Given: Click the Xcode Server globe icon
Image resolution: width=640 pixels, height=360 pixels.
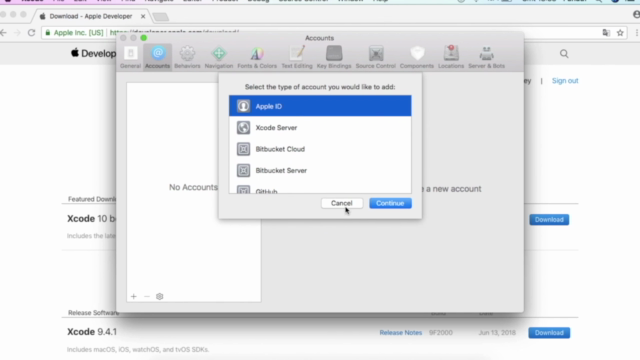Looking at the screenshot, I should [243, 128].
